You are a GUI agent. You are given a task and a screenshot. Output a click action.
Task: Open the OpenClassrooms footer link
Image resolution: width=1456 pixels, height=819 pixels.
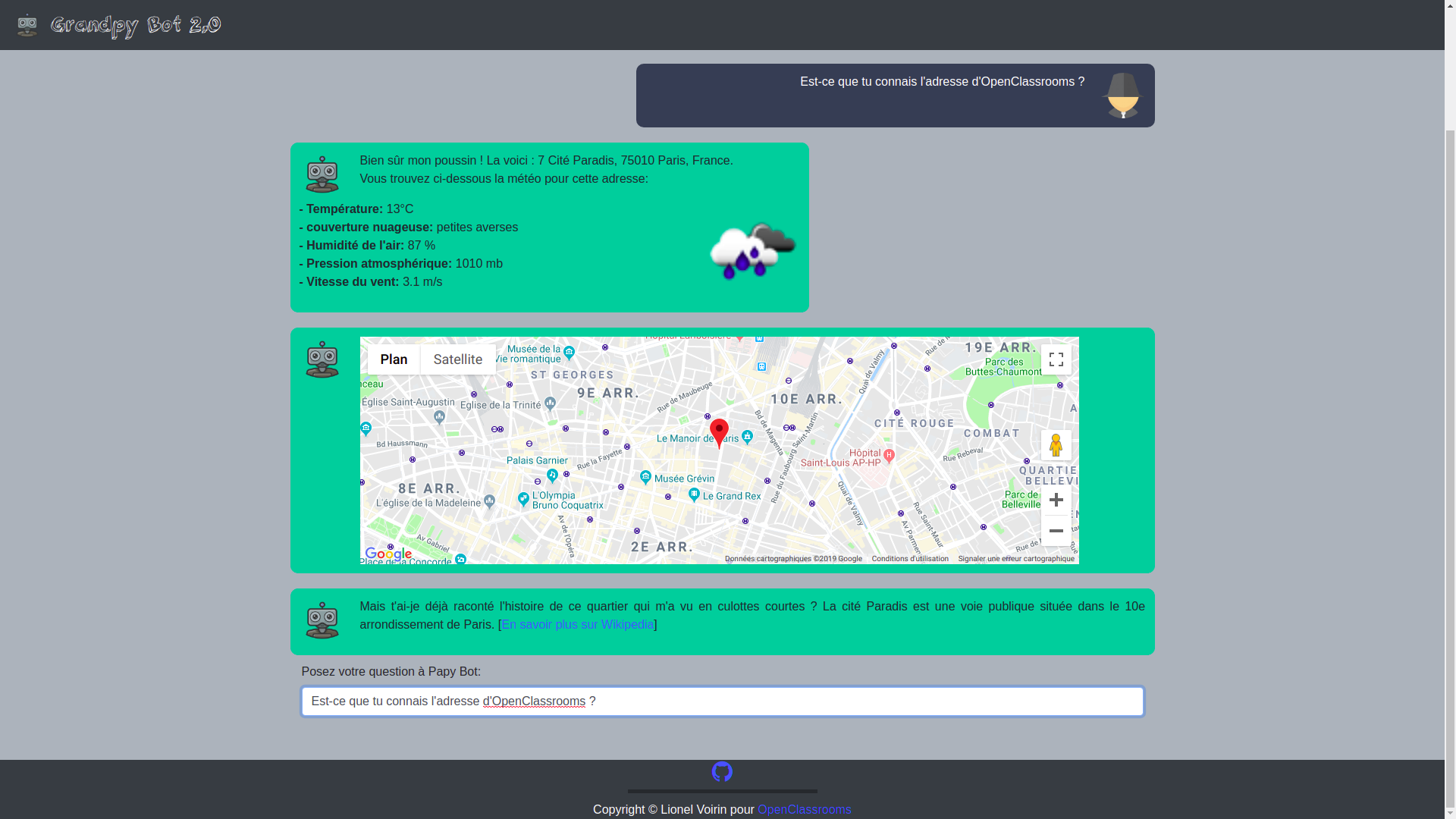[804, 810]
